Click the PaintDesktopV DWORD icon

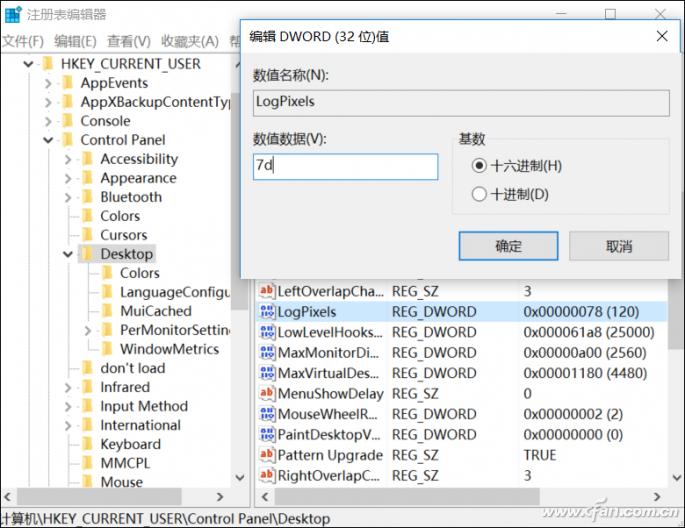click(267, 435)
